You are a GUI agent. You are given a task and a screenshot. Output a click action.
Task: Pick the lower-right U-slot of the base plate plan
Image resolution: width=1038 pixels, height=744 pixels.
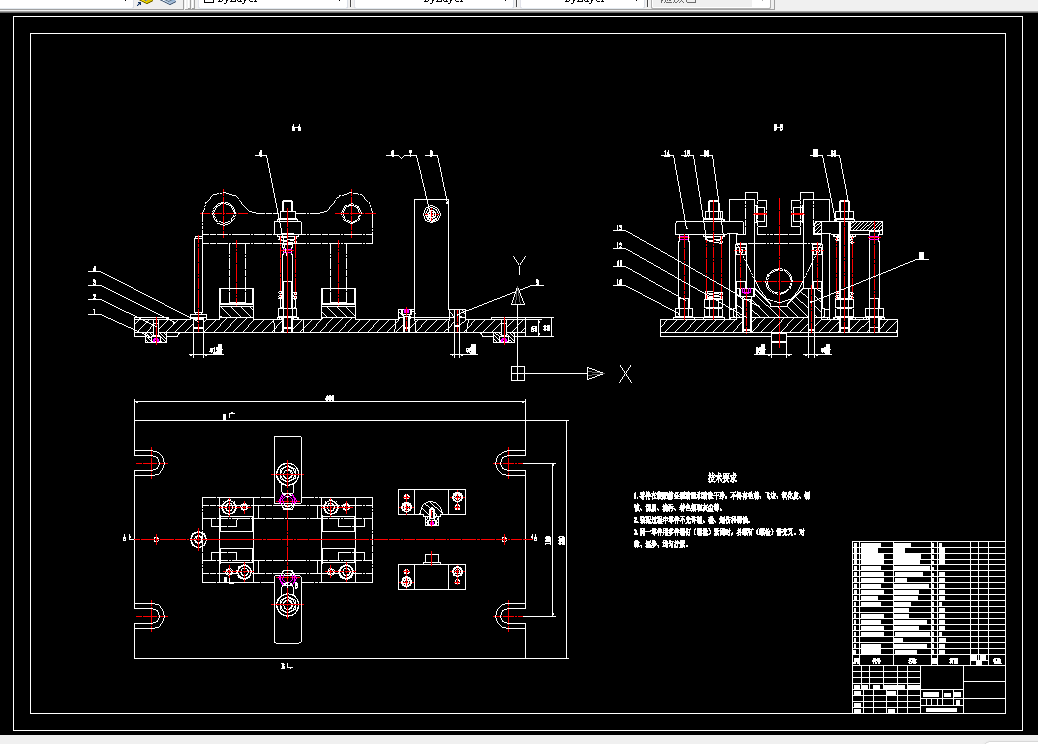[x=510, y=616]
